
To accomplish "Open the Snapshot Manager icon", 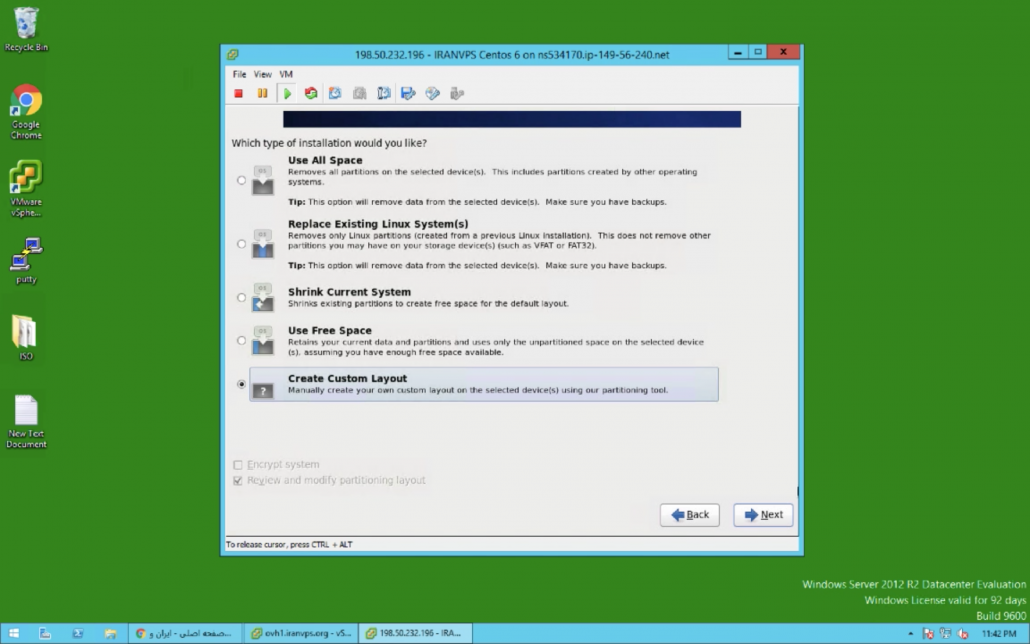I will 384,93.
